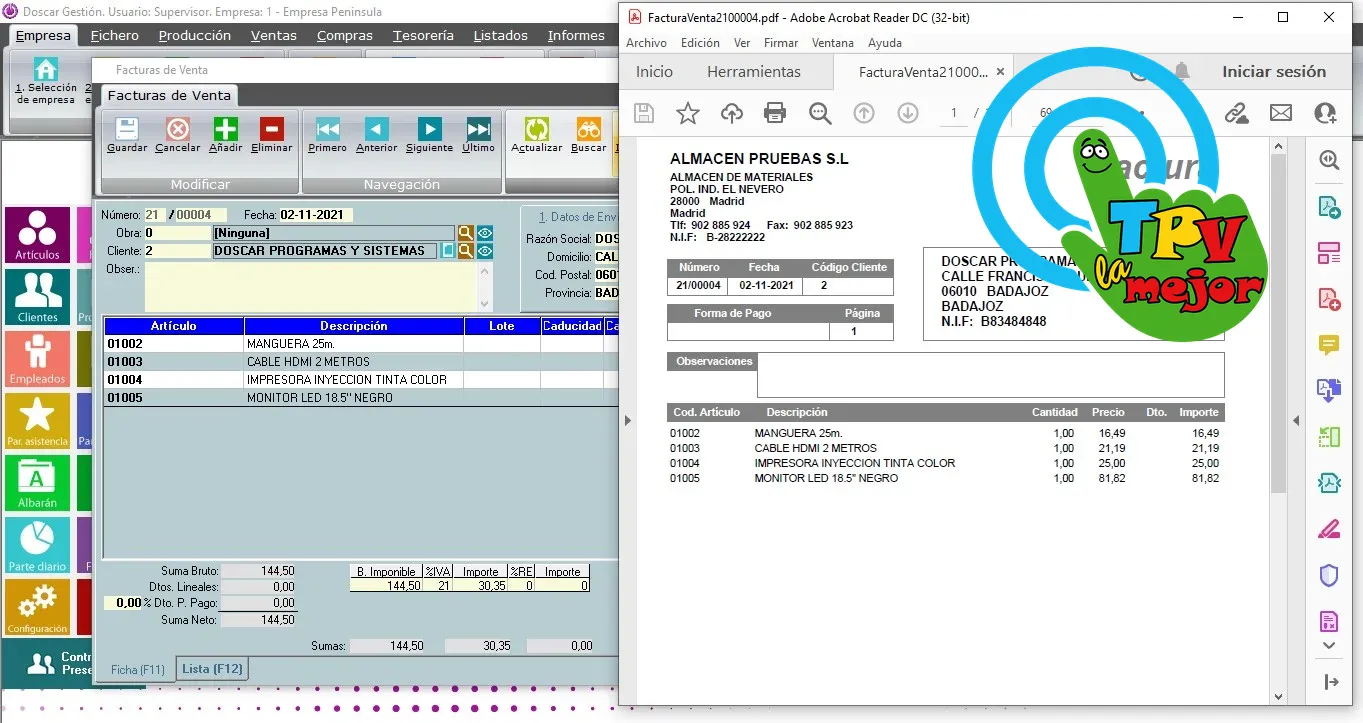Open the Tesorería menu
This screenshot has height=723, width=1363.
[423, 35]
